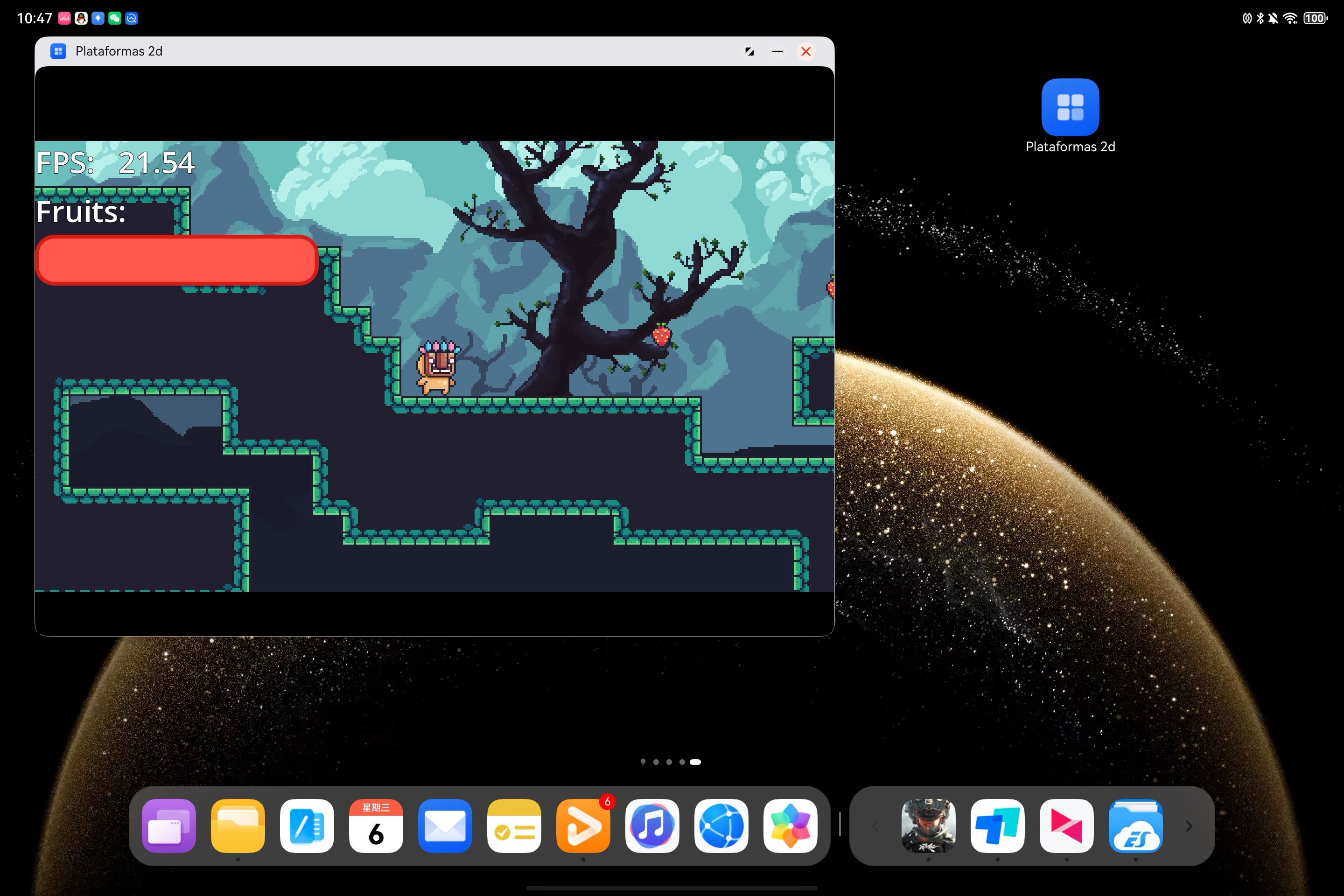Image resolution: width=1344 pixels, height=896 pixels.
Task: Click the status bar clock 10:47
Action: pos(34,18)
